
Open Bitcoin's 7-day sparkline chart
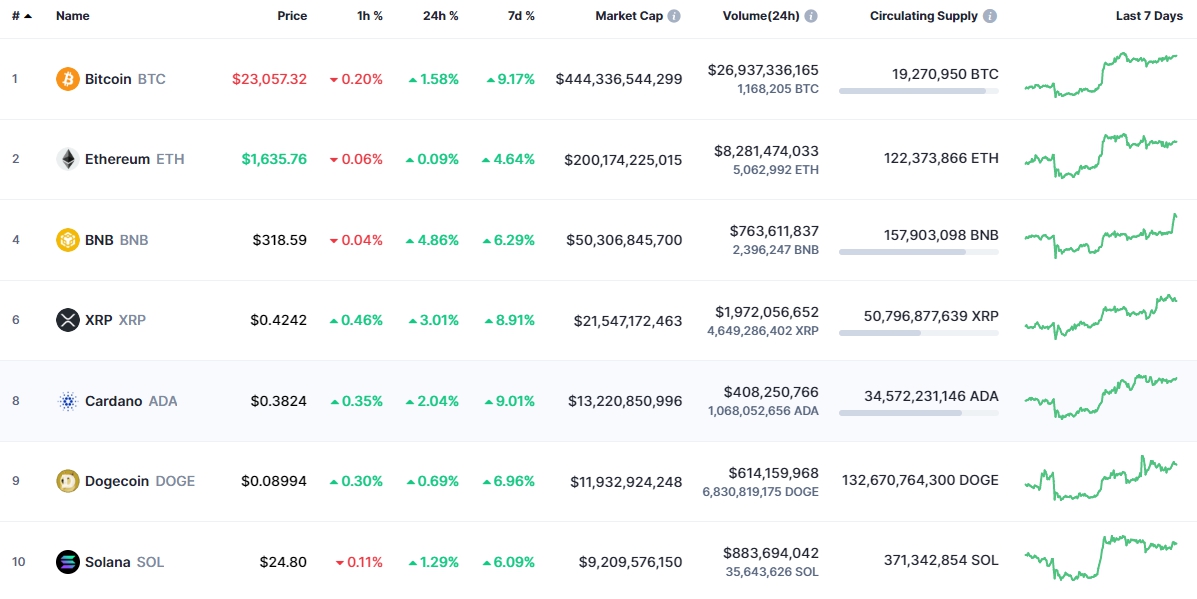[1101, 75]
